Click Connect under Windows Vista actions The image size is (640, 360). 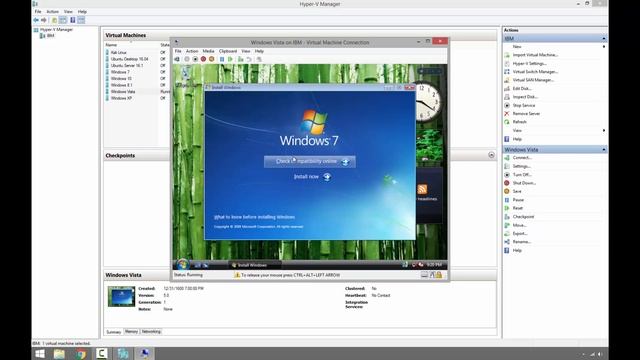point(522,158)
